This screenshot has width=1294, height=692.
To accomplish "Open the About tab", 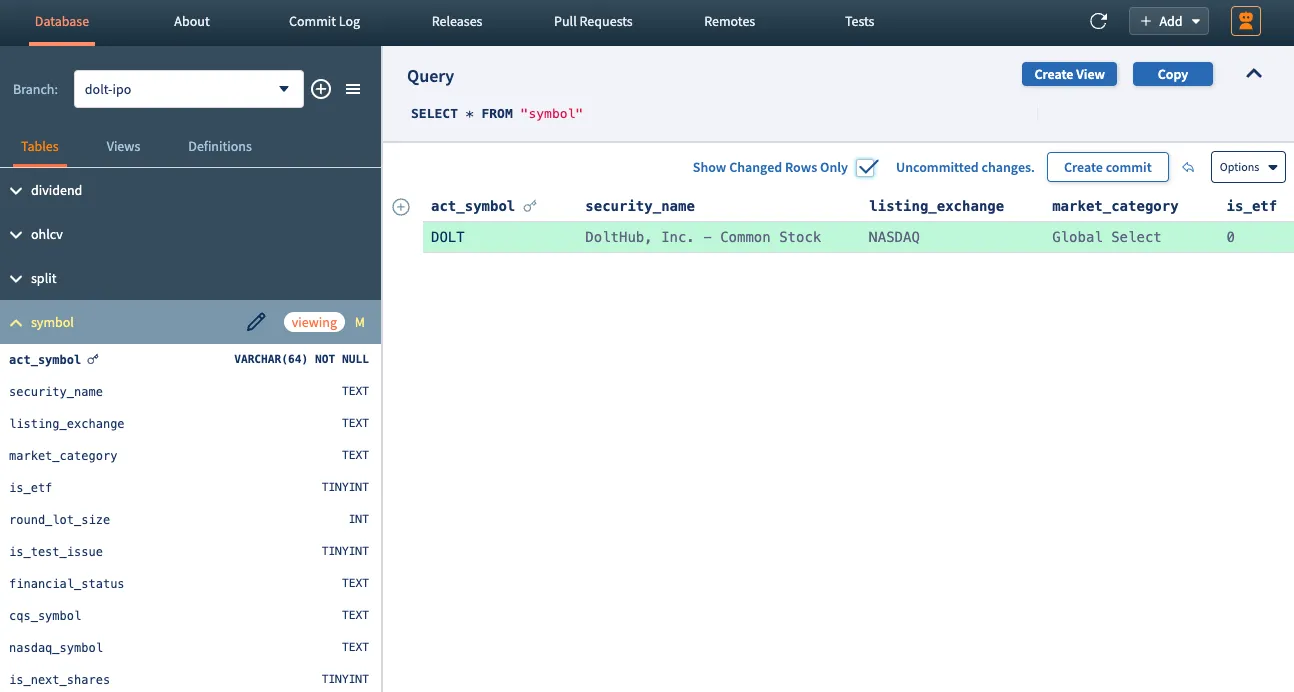I will pyautogui.click(x=192, y=21).
